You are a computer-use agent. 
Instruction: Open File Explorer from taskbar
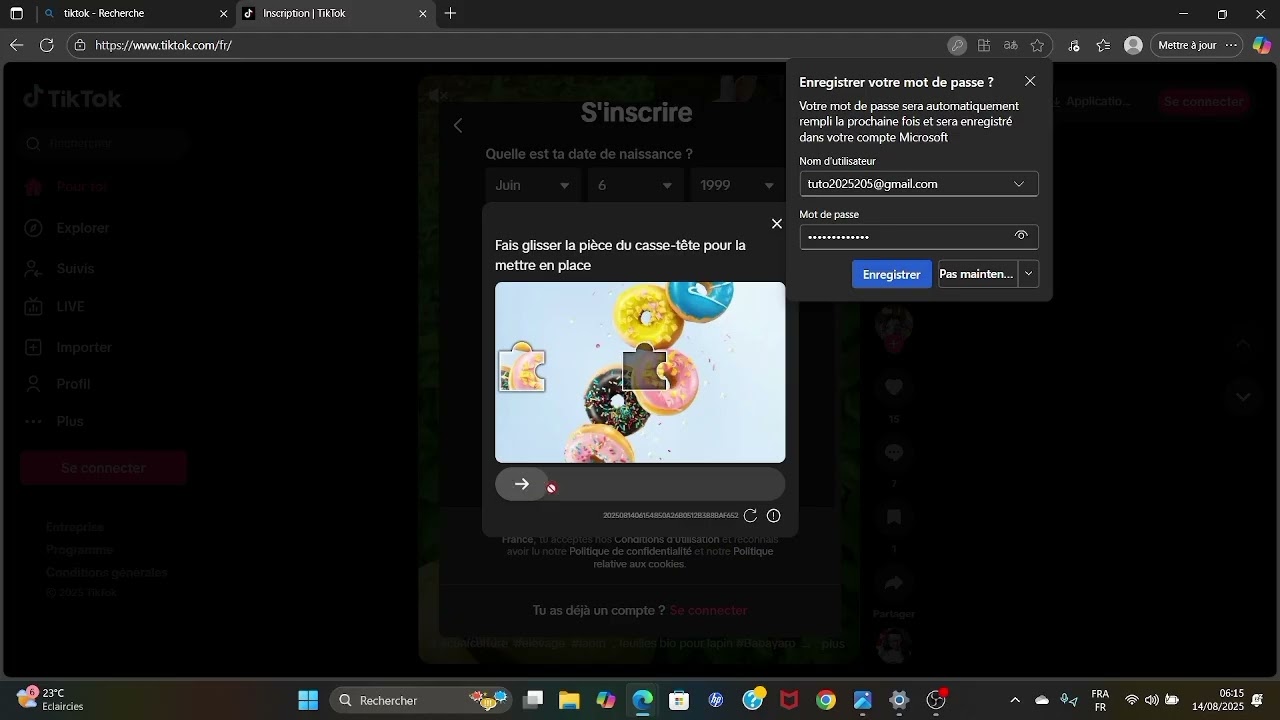[x=569, y=700]
